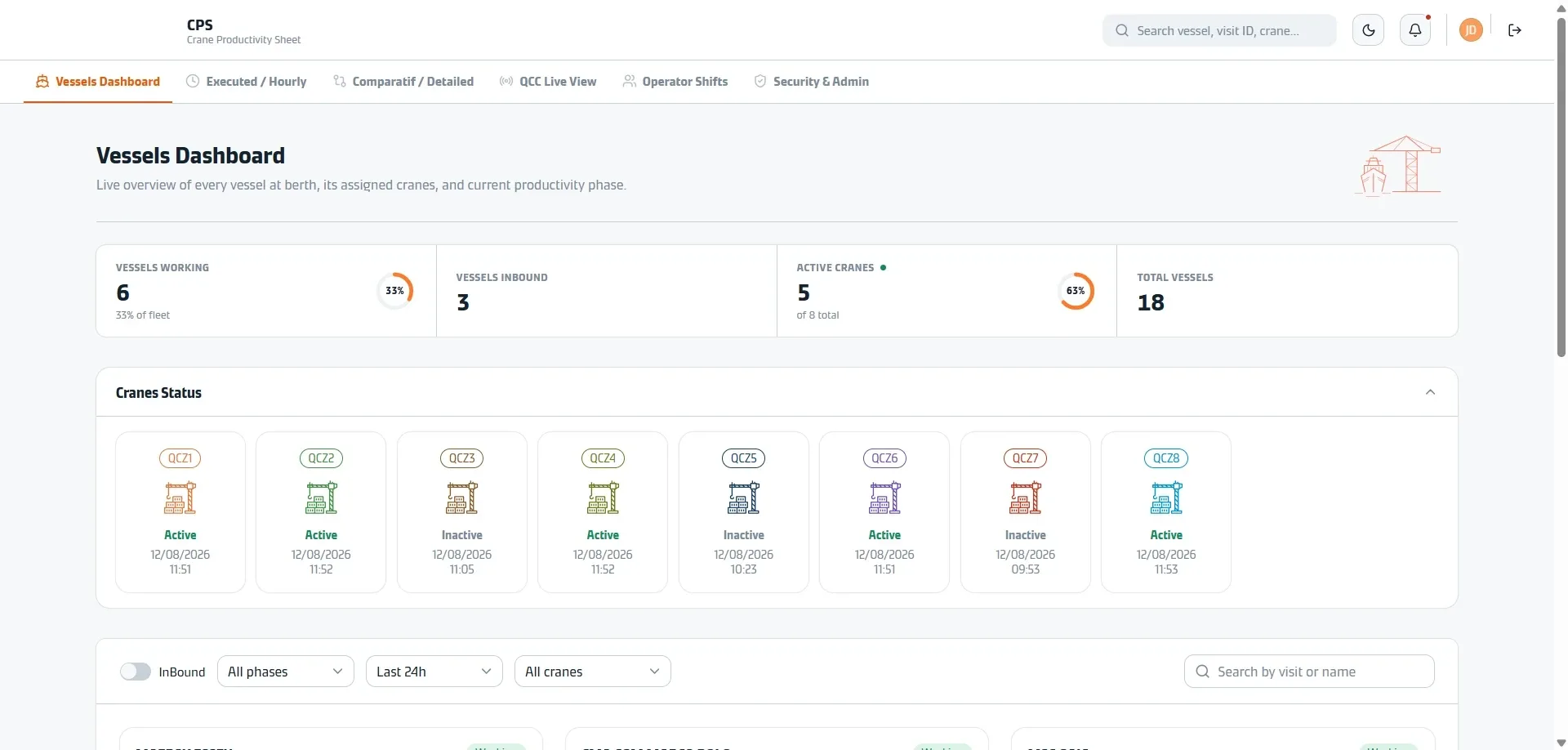
Task: Click QCZ6 crane icon
Action: tap(884, 498)
